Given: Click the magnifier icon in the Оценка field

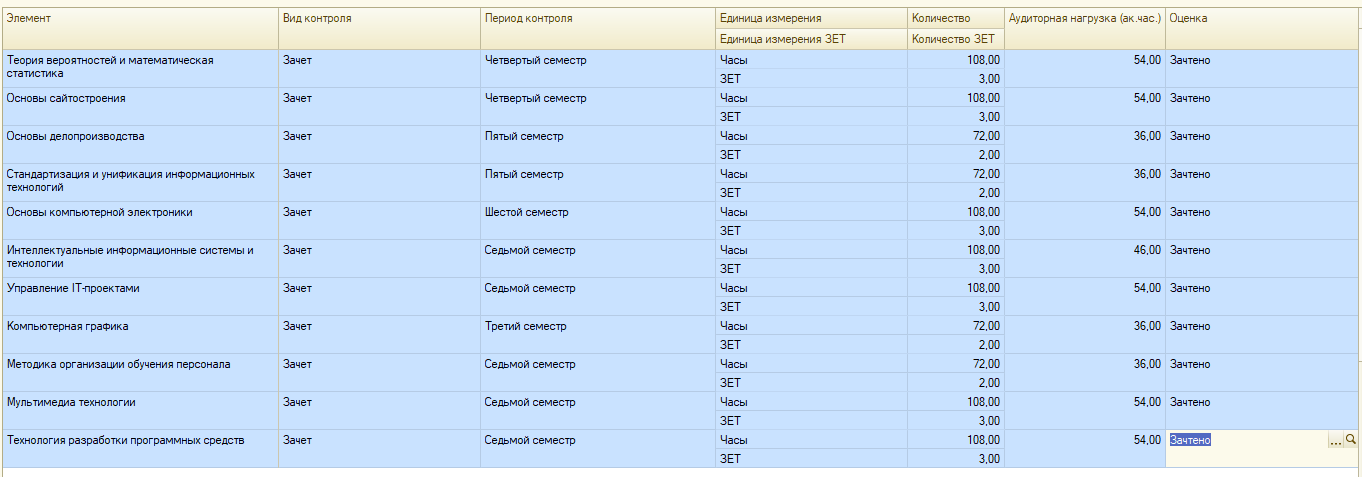Looking at the screenshot, I should pyautogui.click(x=1351, y=440).
